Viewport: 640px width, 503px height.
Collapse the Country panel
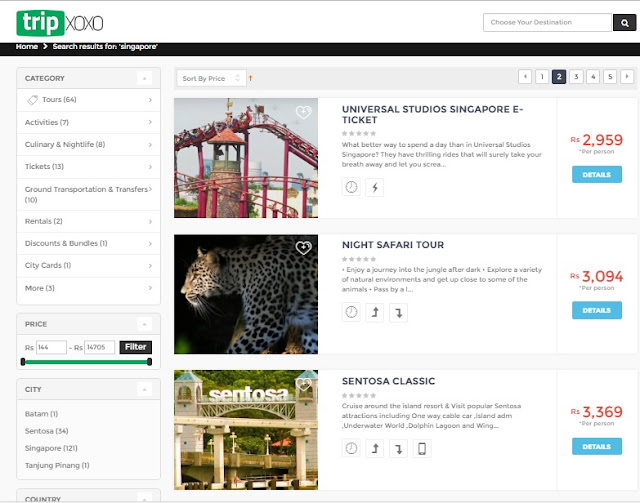(x=144, y=498)
